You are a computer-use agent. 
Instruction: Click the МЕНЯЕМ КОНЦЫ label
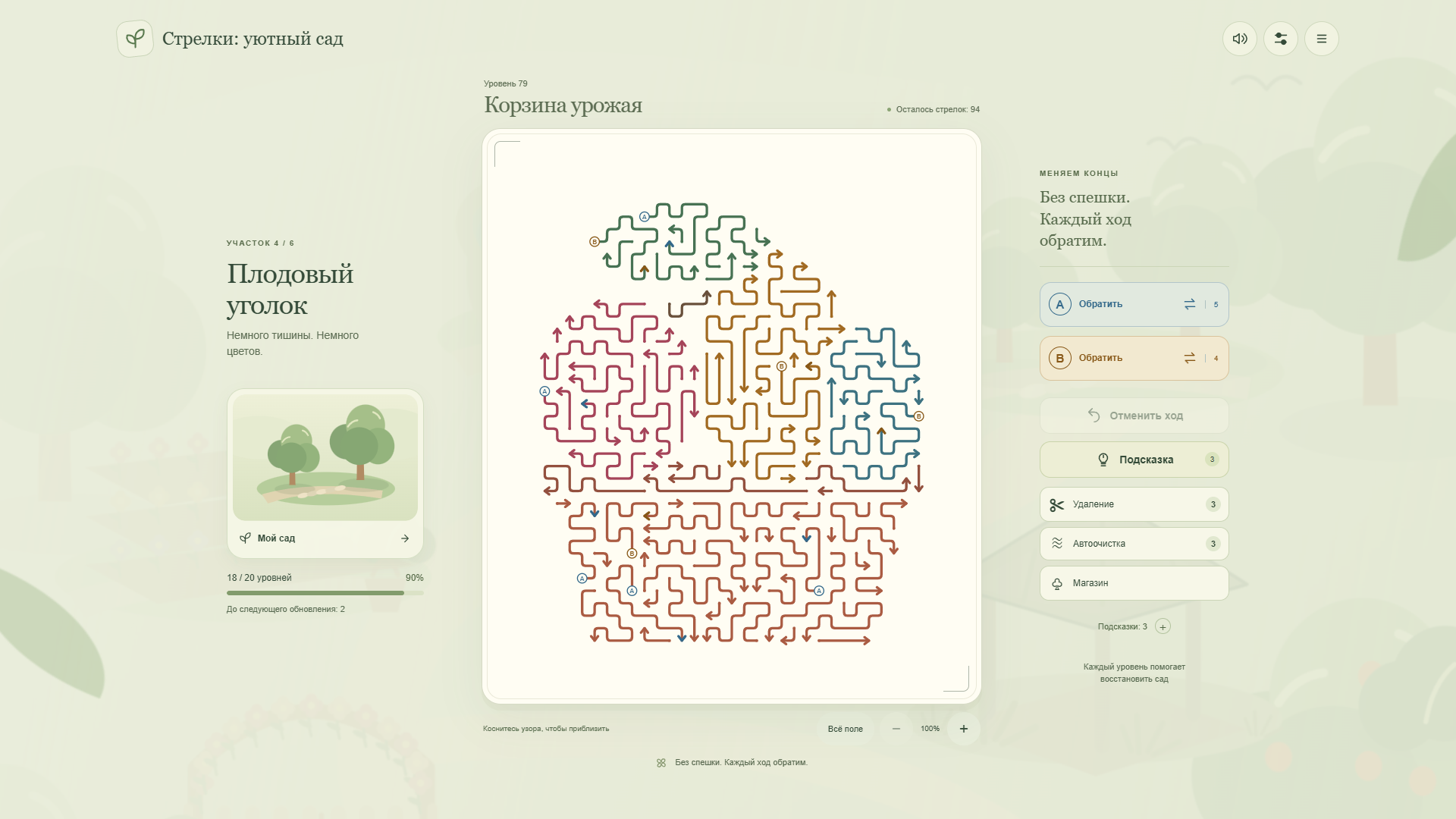click(x=1079, y=174)
